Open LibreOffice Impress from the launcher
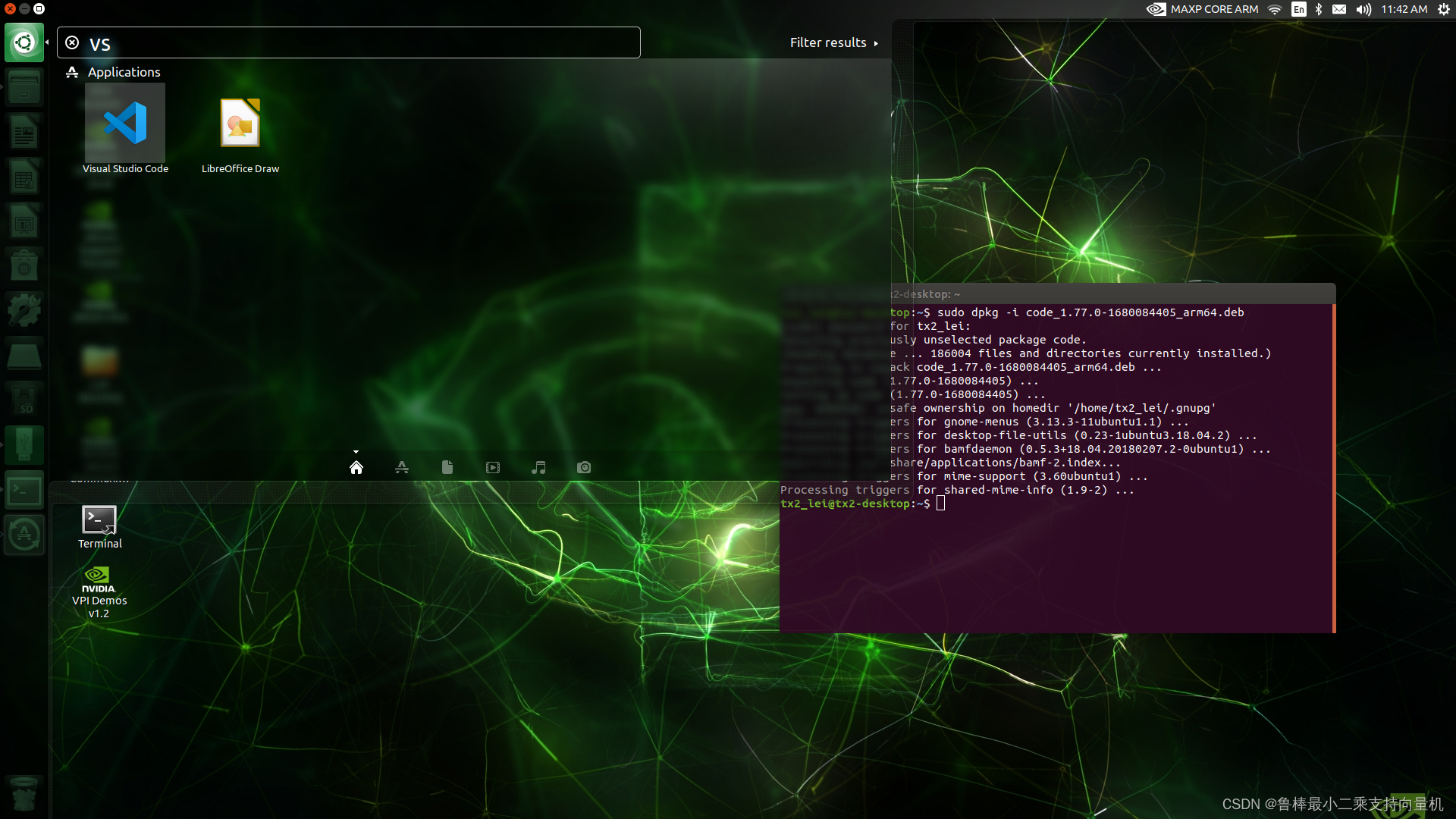Viewport: 1456px width, 819px height. [x=24, y=221]
